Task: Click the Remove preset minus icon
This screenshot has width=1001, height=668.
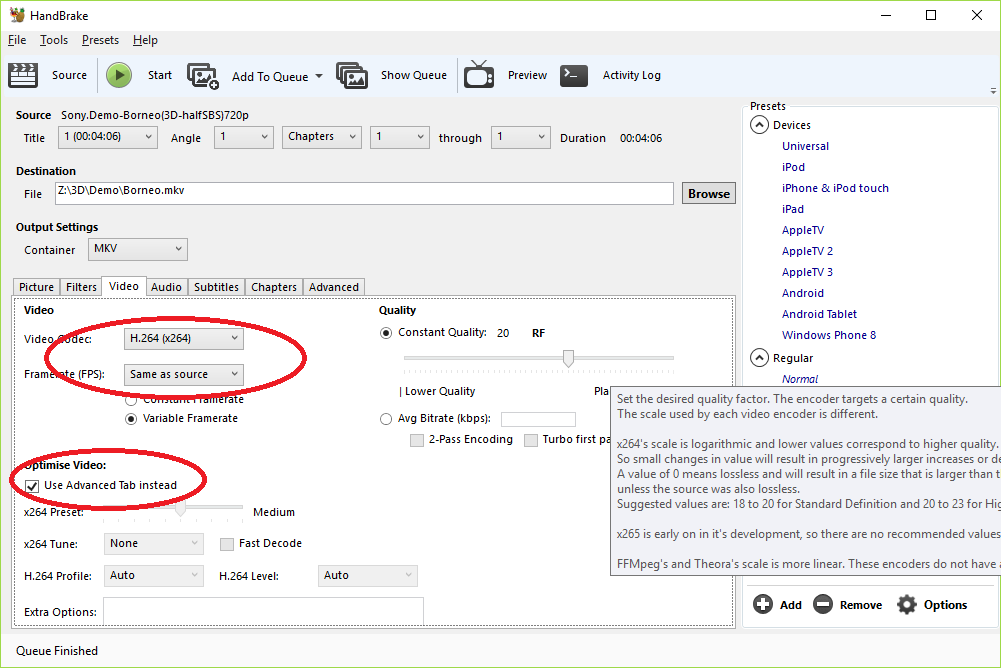Action: coord(823,604)
